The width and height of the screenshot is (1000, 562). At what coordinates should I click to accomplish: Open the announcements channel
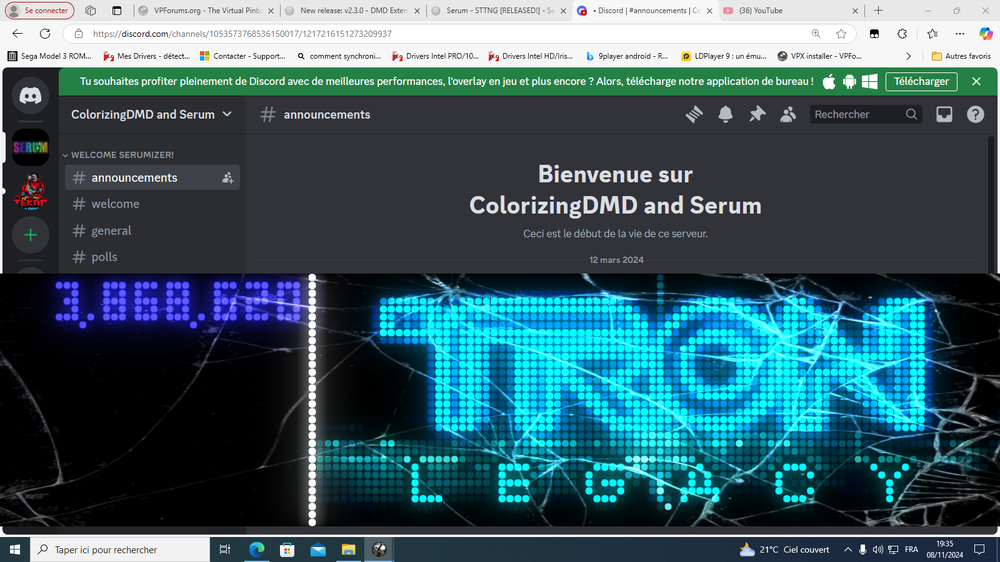tap(152, 177)
